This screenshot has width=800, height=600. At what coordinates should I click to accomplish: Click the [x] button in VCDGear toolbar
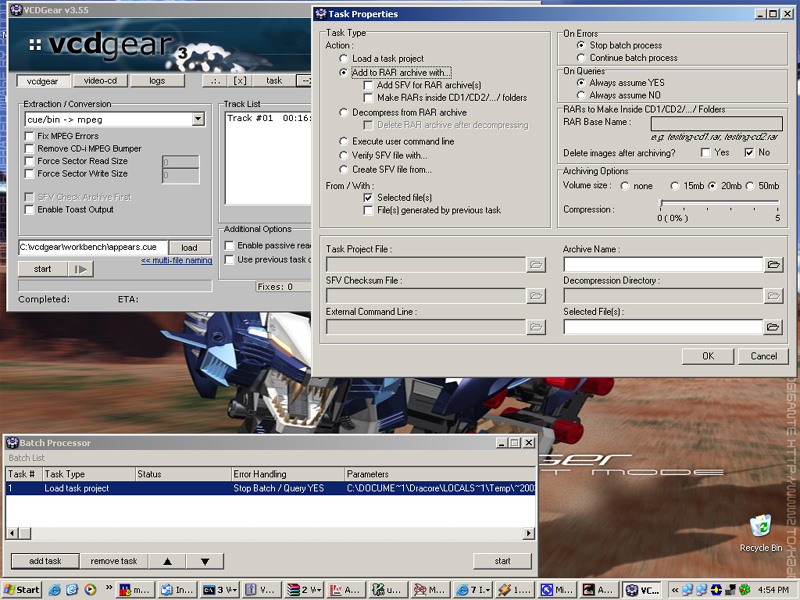coord(240,81)
